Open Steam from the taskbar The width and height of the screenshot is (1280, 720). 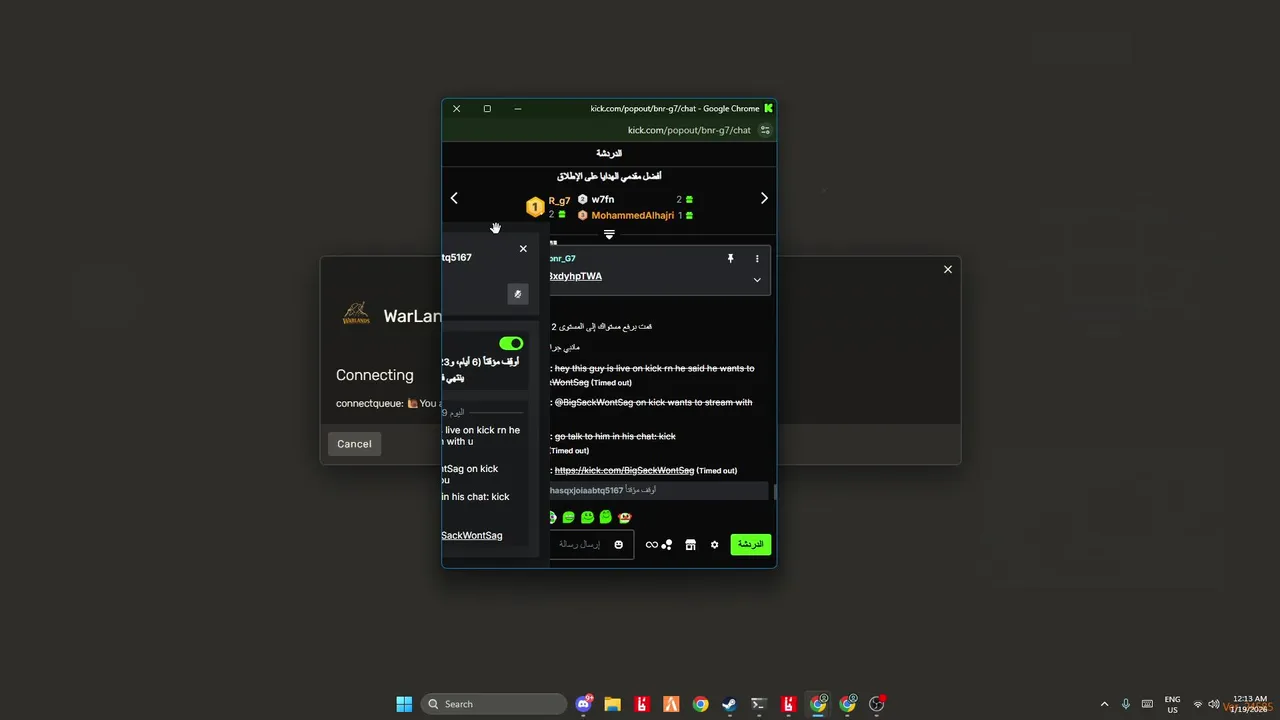coord(730,704)
